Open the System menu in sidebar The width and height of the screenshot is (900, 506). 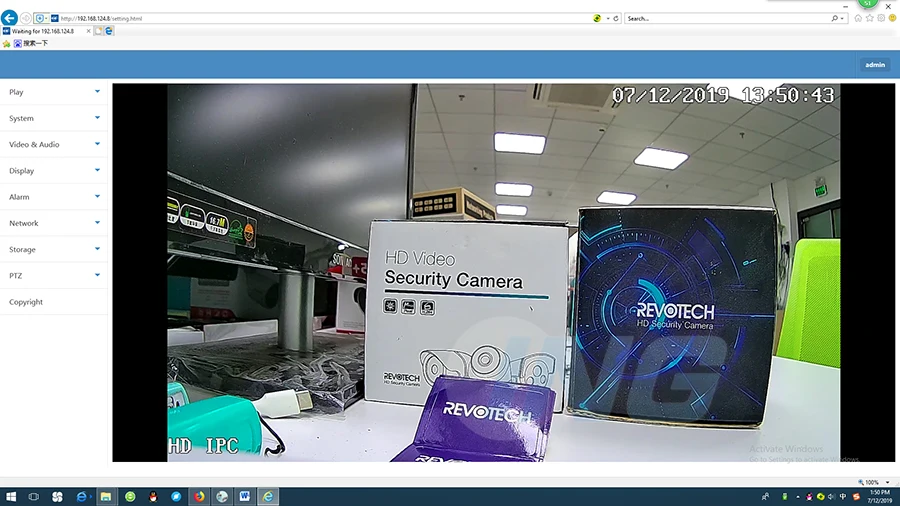point(21,118)
